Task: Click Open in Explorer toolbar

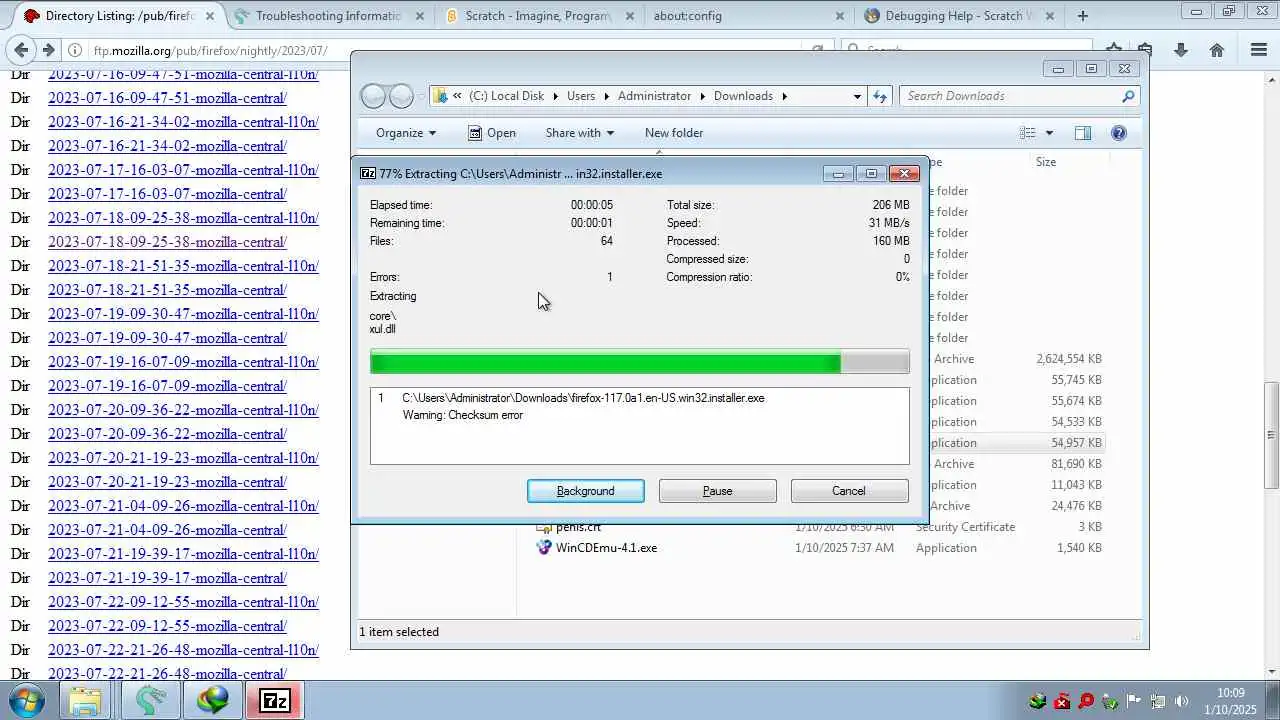Action: [492, 133]
